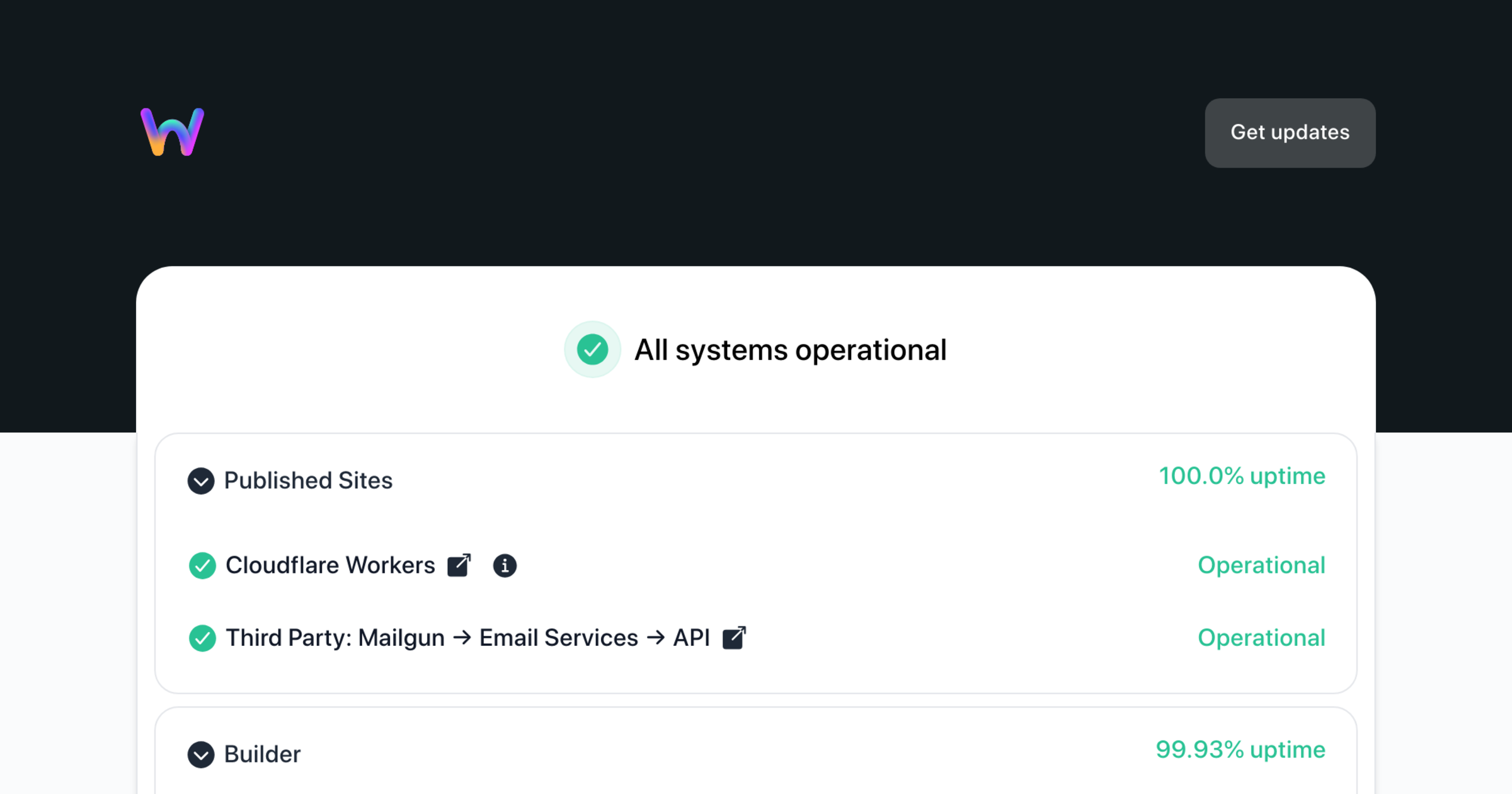Open the Builder status group

click(x=263, y=754)
